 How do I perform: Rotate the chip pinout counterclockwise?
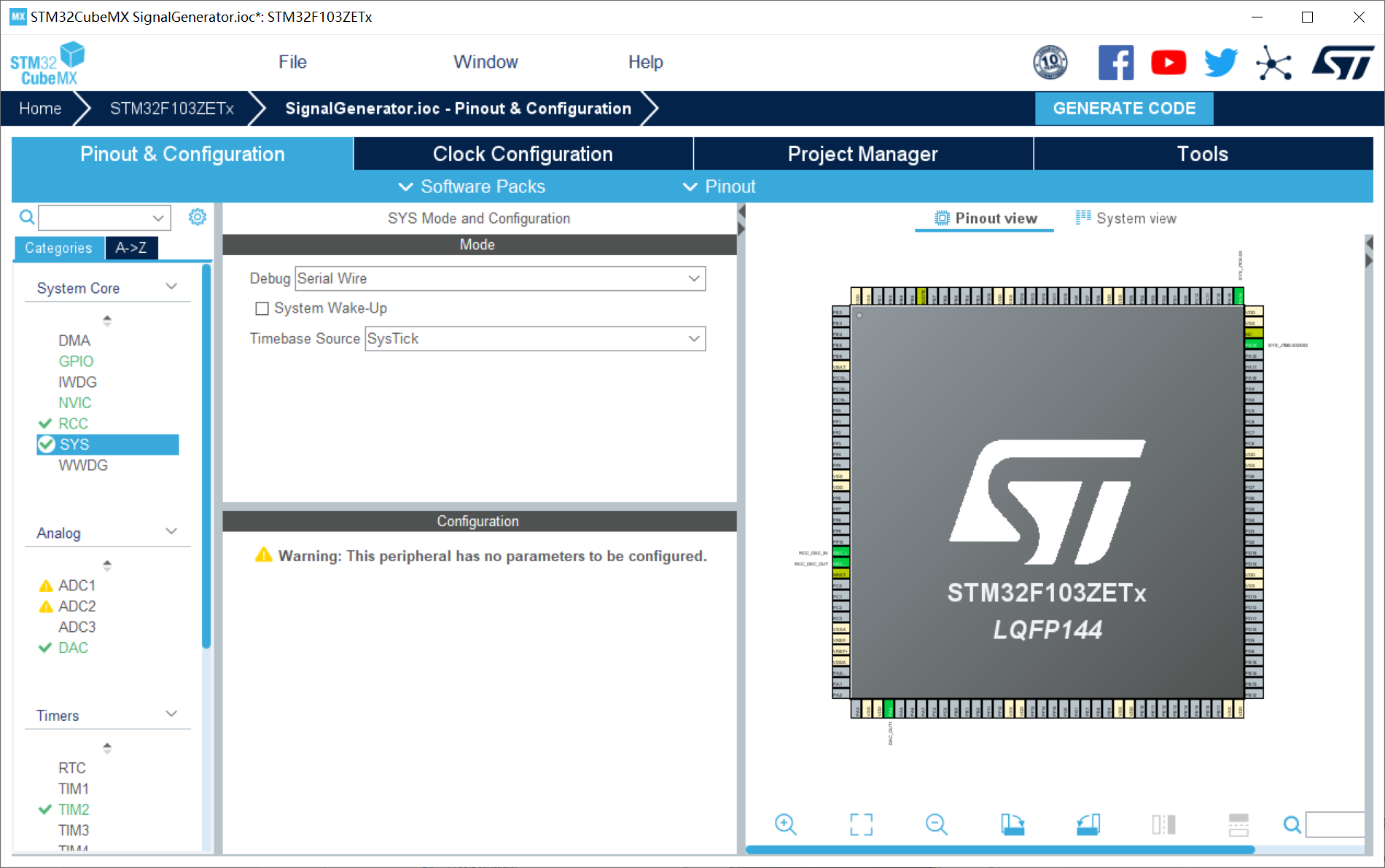[x=1088, y=824]
